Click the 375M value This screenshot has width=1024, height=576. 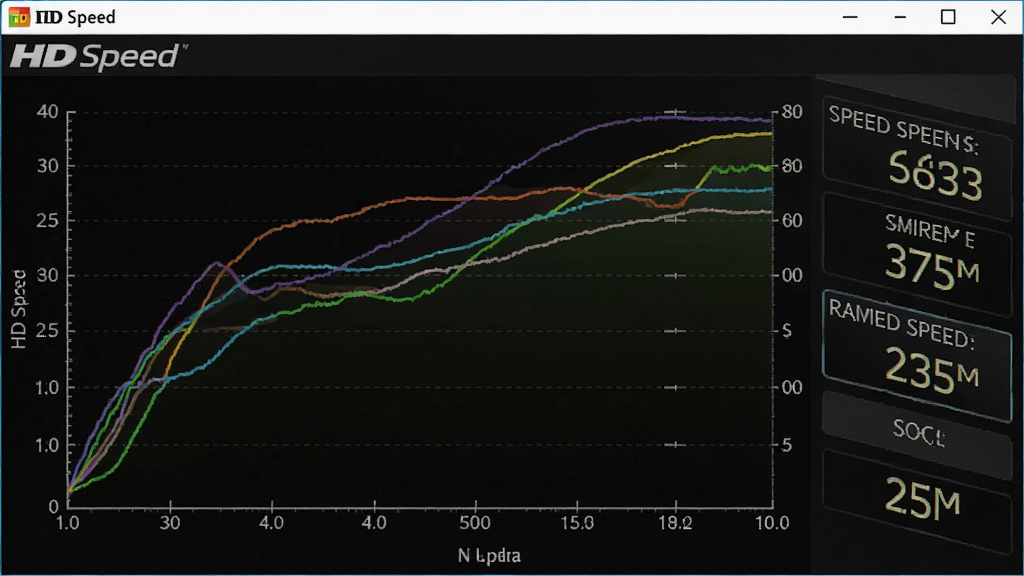point(932,268)
